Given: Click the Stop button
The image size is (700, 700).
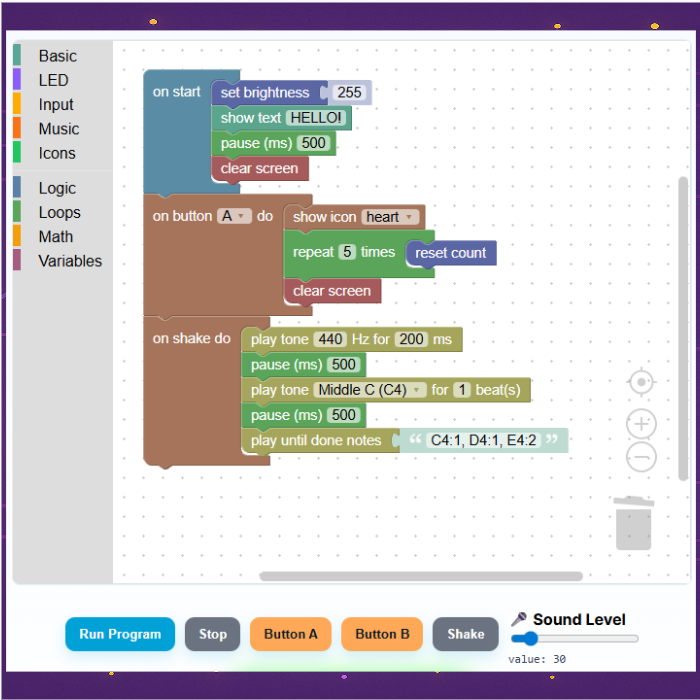Looking at the screenshot, I should 213,634.
